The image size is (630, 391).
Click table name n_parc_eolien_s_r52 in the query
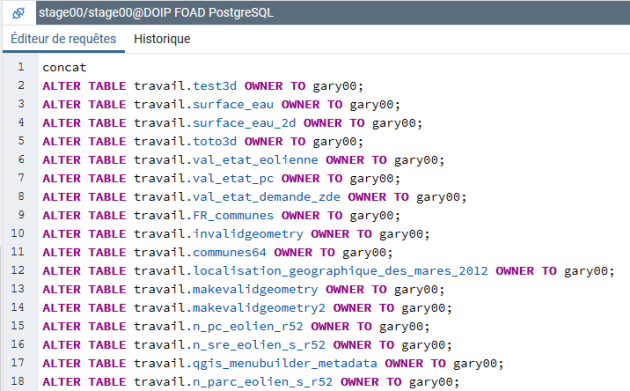pos(263,382)
